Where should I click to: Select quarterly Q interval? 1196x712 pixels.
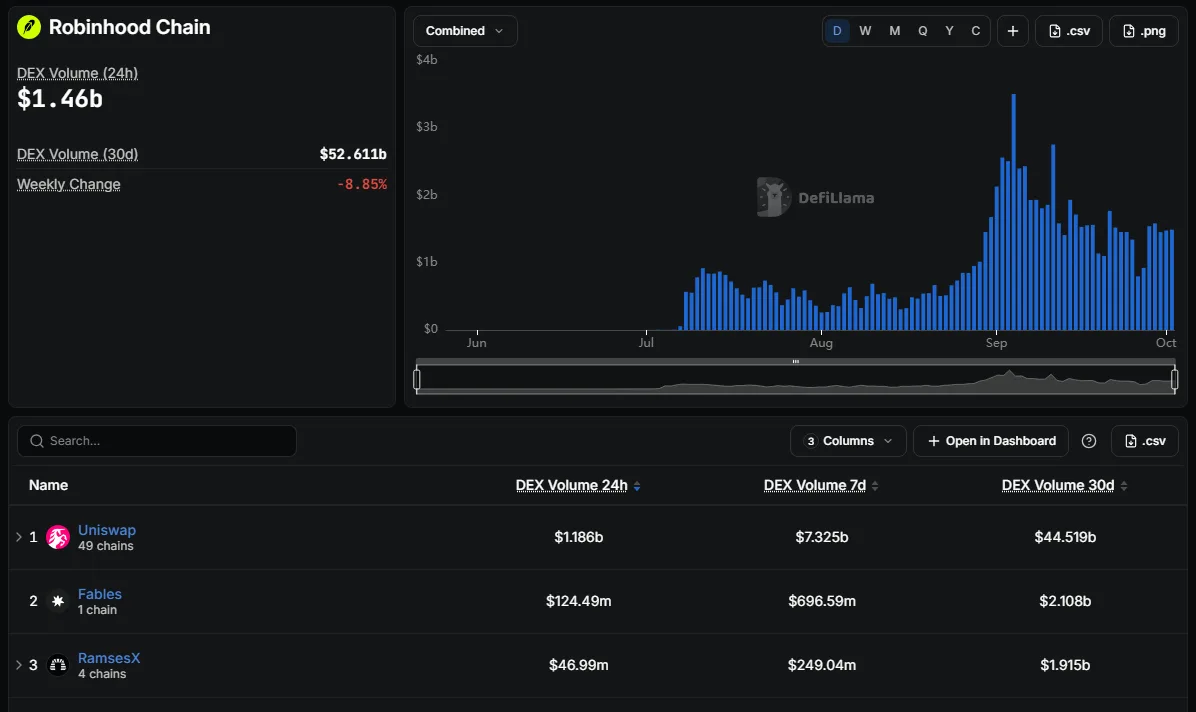[x=923, y=31]
